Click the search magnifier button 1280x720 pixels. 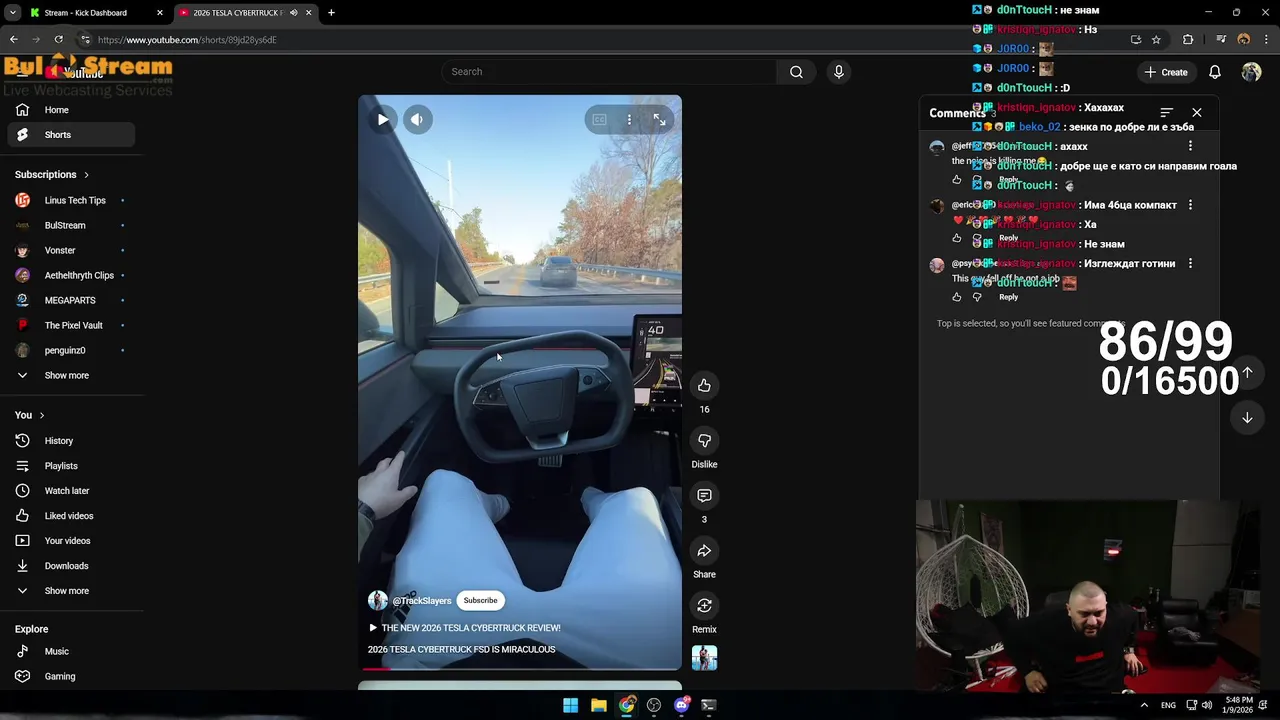(796, 72)
